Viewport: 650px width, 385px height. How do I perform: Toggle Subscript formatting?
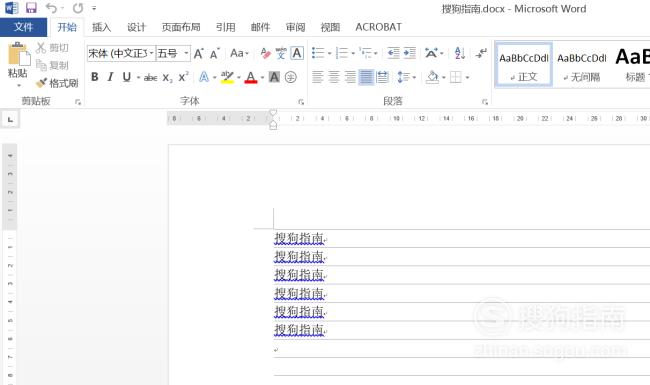tap(167, 77)
